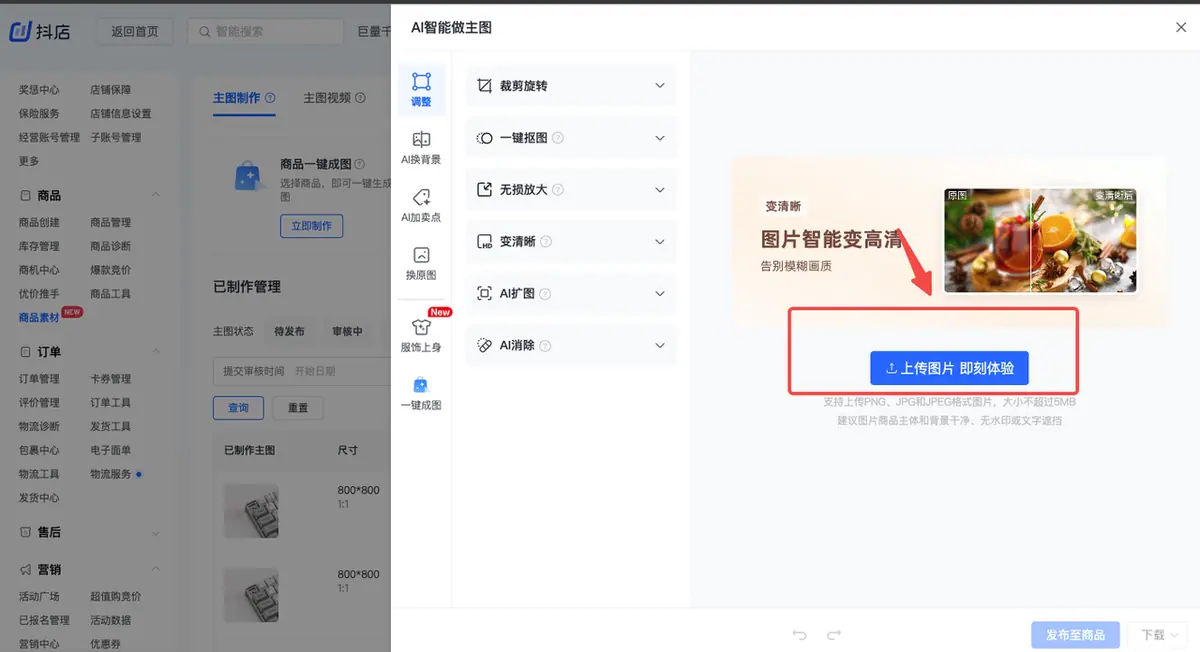This screenshot has height=652, width=1200.
Task: Click the 变清晰 before/after sample image
Action: 1040,240
